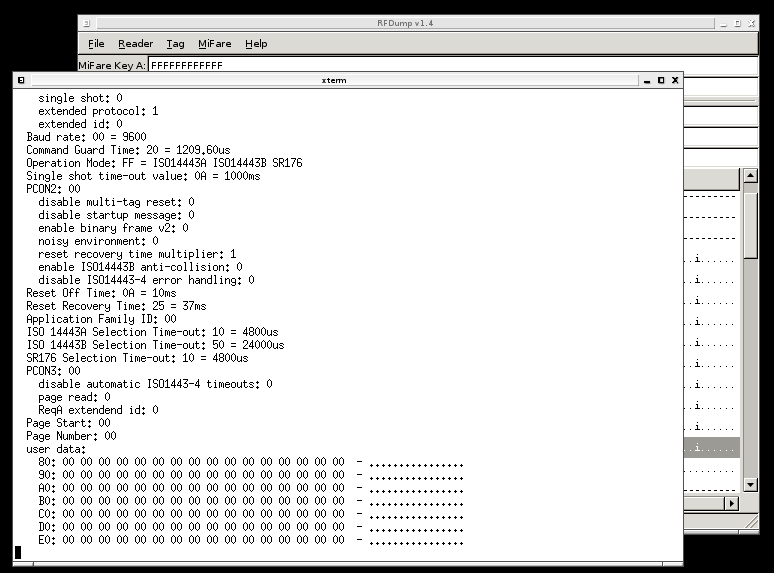Image resolution: width=774 pixels, height=573 pixels.
Task: Click RFDump vertical scrollbar down arrow
Action: 750,485
